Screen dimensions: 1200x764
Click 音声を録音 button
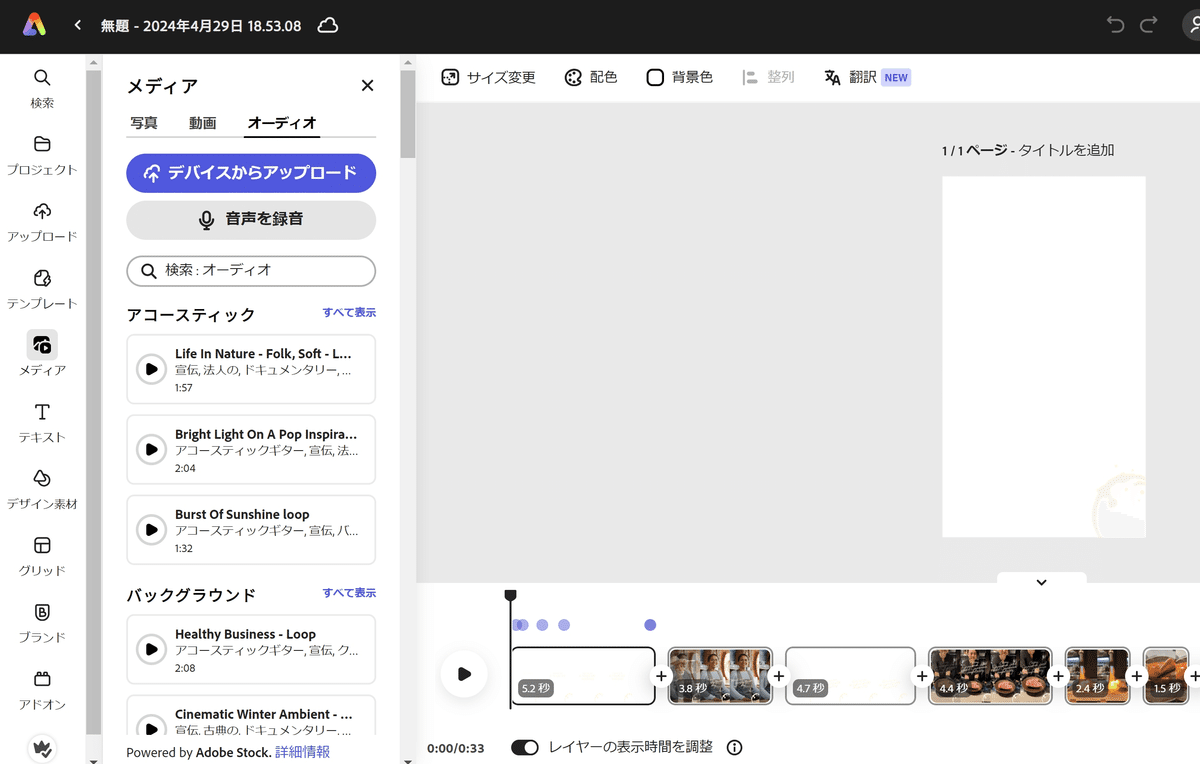(251, 220)
